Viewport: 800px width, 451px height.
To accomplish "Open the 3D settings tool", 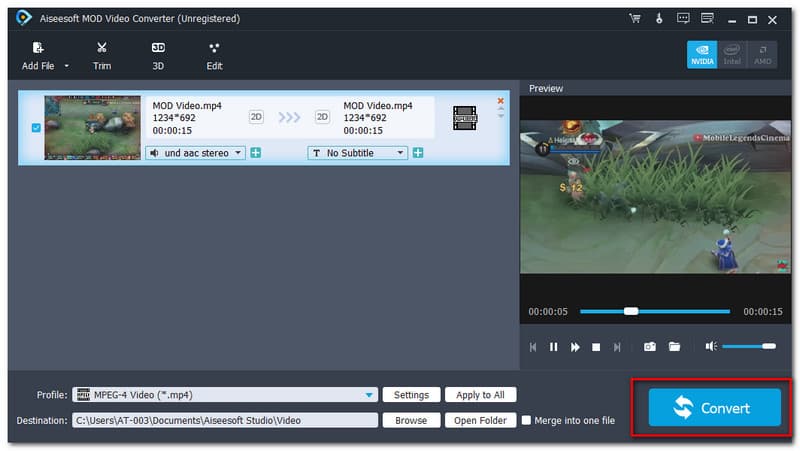I will 158,55.
